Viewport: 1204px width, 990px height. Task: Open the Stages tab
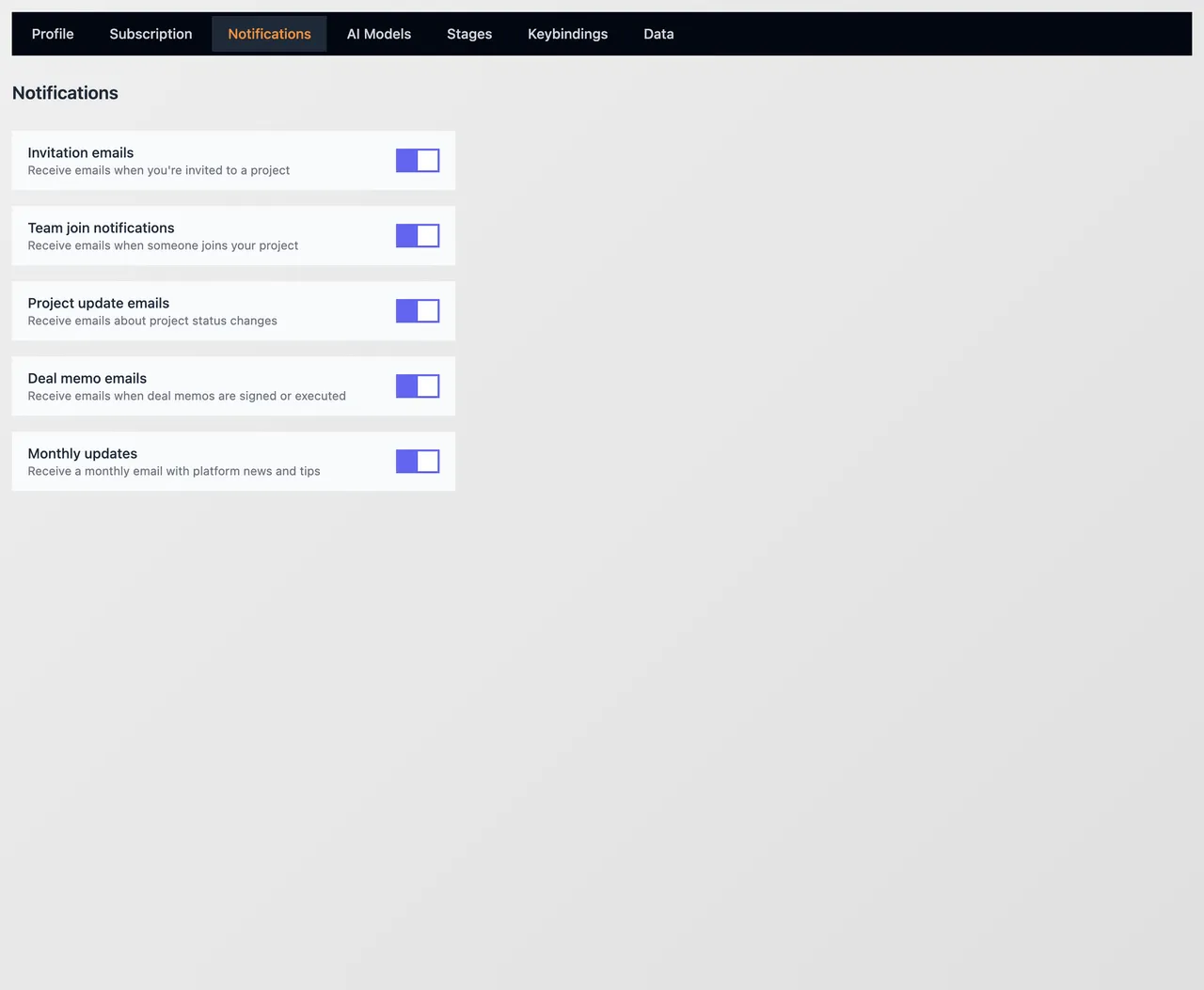tap(469, 34)
